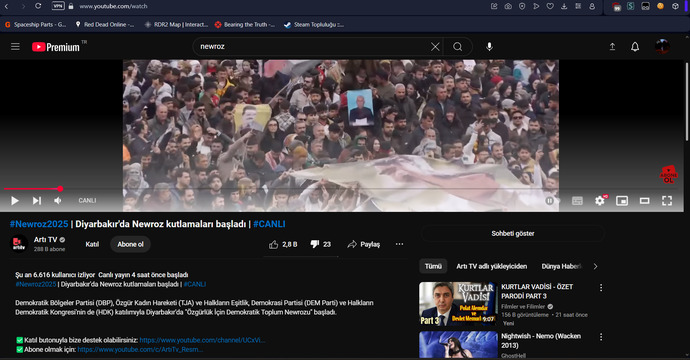Click the red video progress bar
This screenshot has height=360, width=690.
[x=32, y=189]
